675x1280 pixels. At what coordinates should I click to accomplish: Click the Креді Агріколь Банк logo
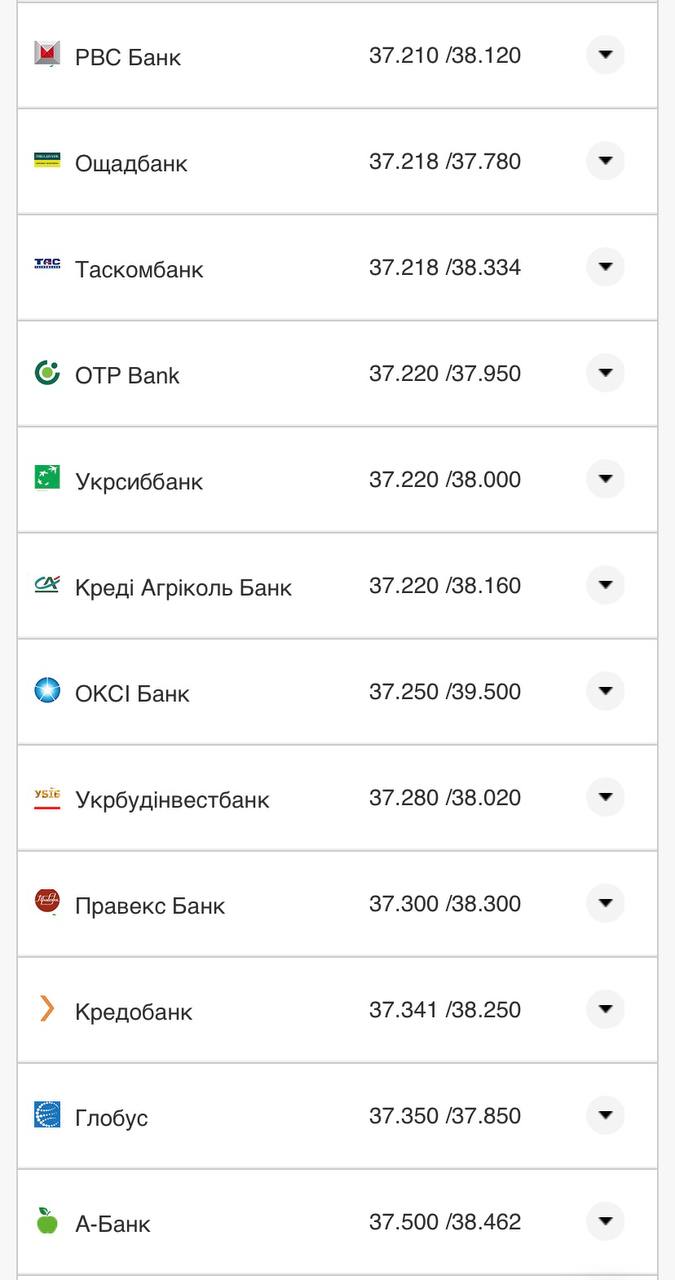click(47, 585)
